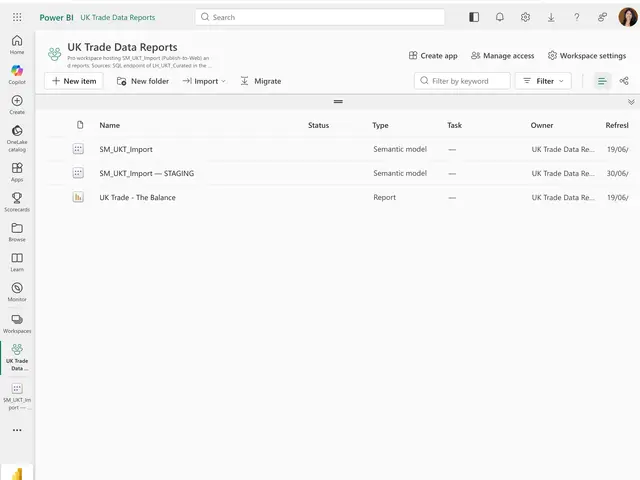
Task: Click owner of UK Trade - The Balance
Action: [563, 198]
